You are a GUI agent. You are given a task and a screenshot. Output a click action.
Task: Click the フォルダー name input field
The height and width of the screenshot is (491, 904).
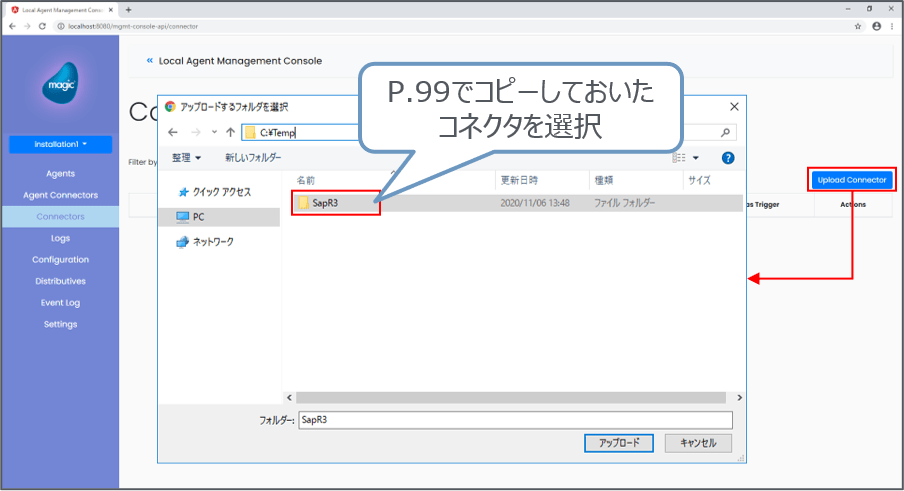tap(515, 420)
